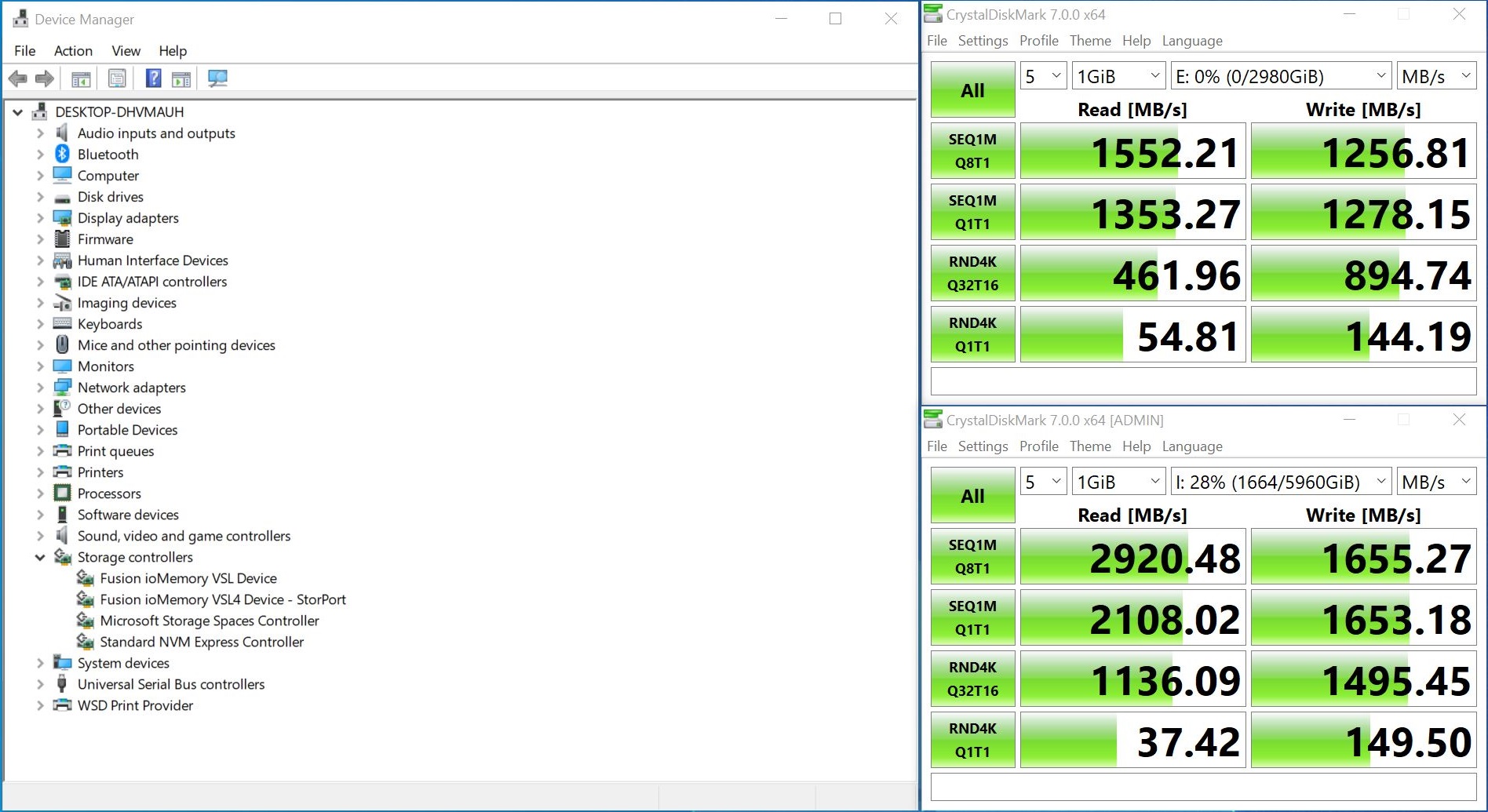Open the Profile menu in the ADMIN CrystalDiskMark window
Screen dimensions: 1488x812
1038,446
